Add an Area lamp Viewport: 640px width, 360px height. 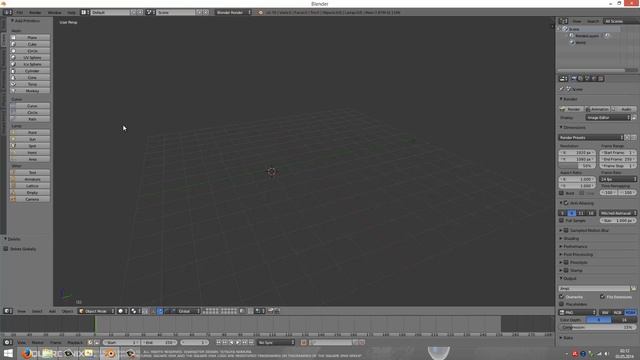click(30, 159)
